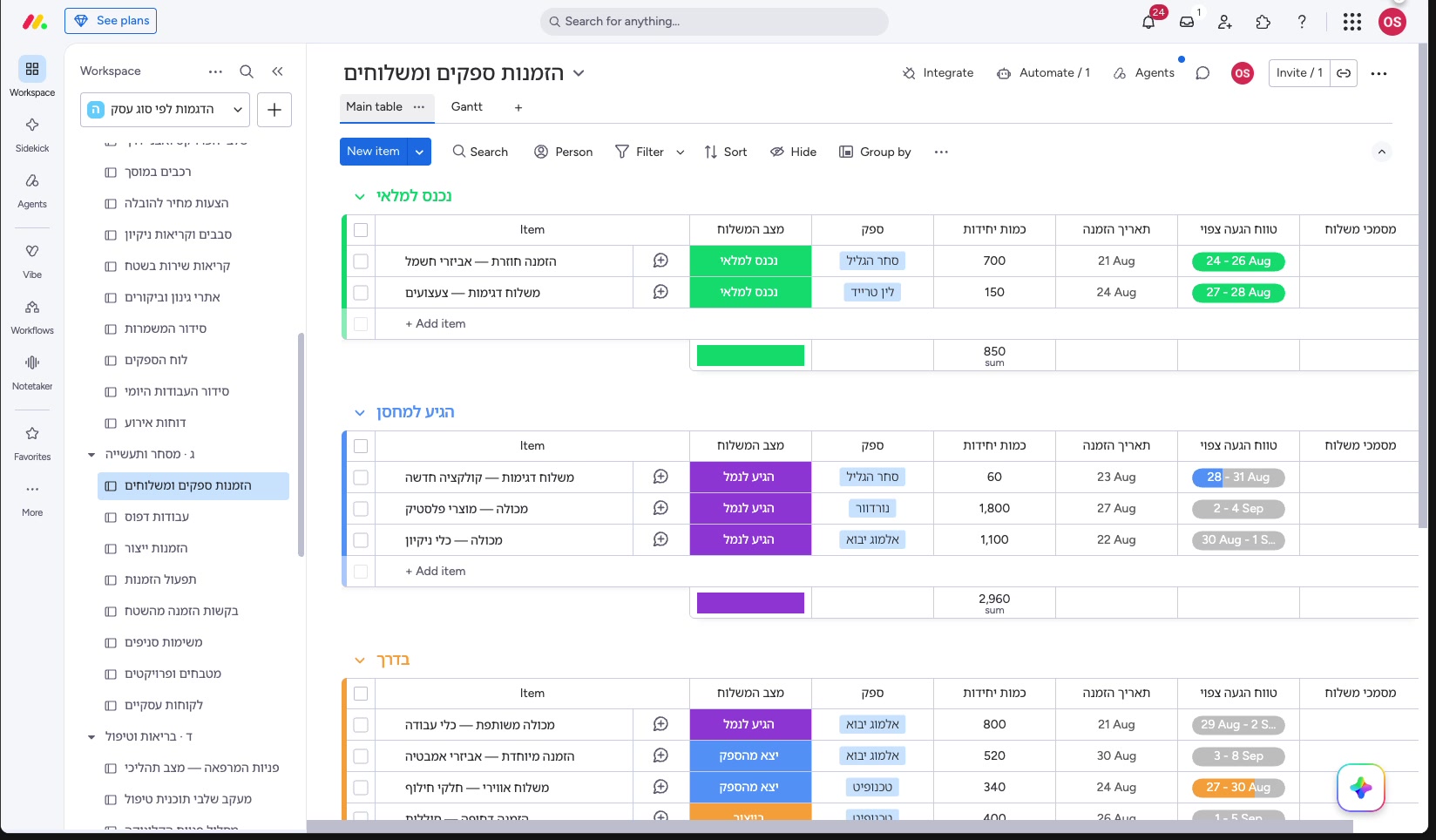Collapse the הגיע למחסן group

pyautogui.click(x=359, y=413)
